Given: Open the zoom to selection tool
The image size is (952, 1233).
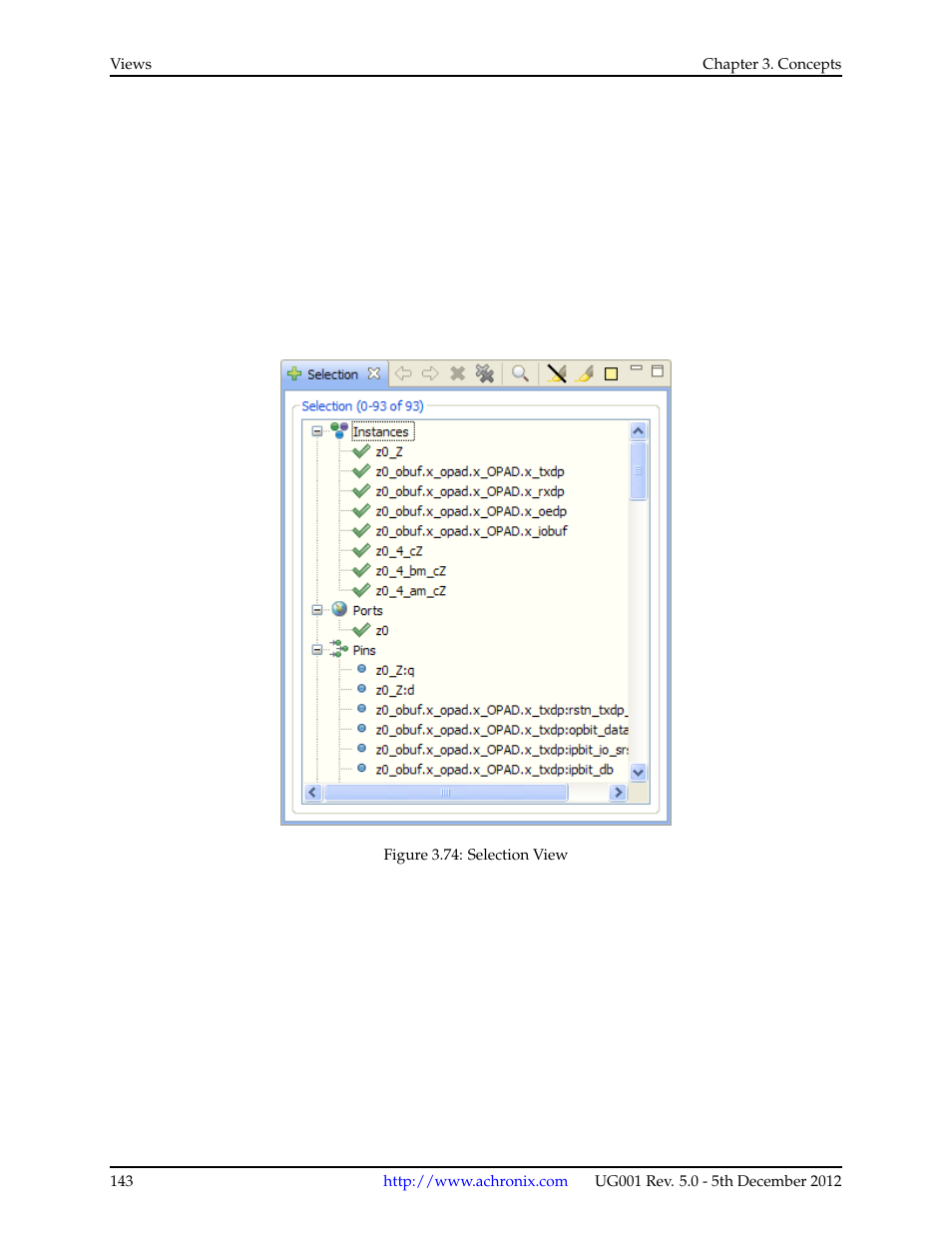Looking at the screenshot, I should click(520, 372).
